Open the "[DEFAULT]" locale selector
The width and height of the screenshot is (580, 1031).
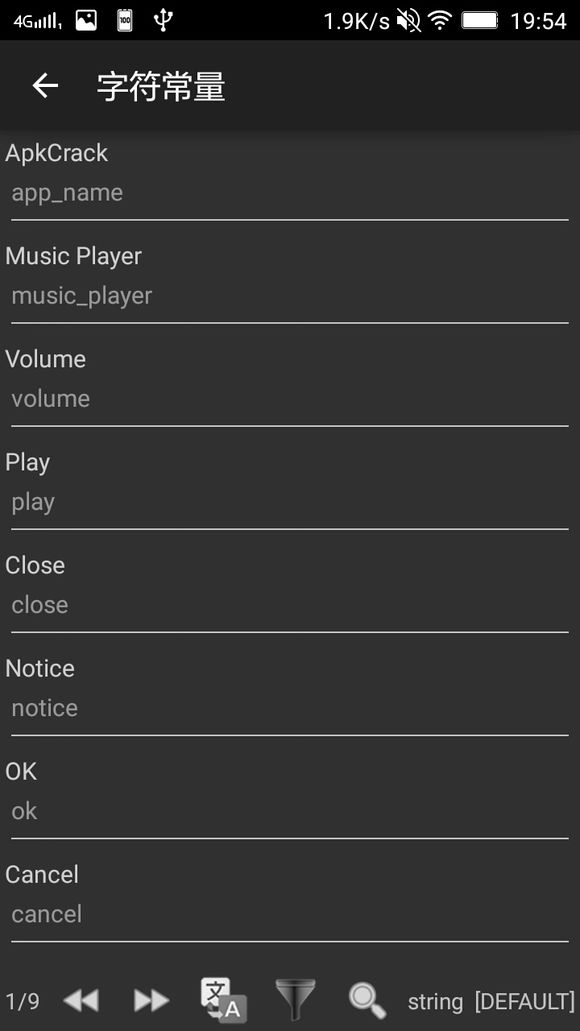(x=523, y=1001)
